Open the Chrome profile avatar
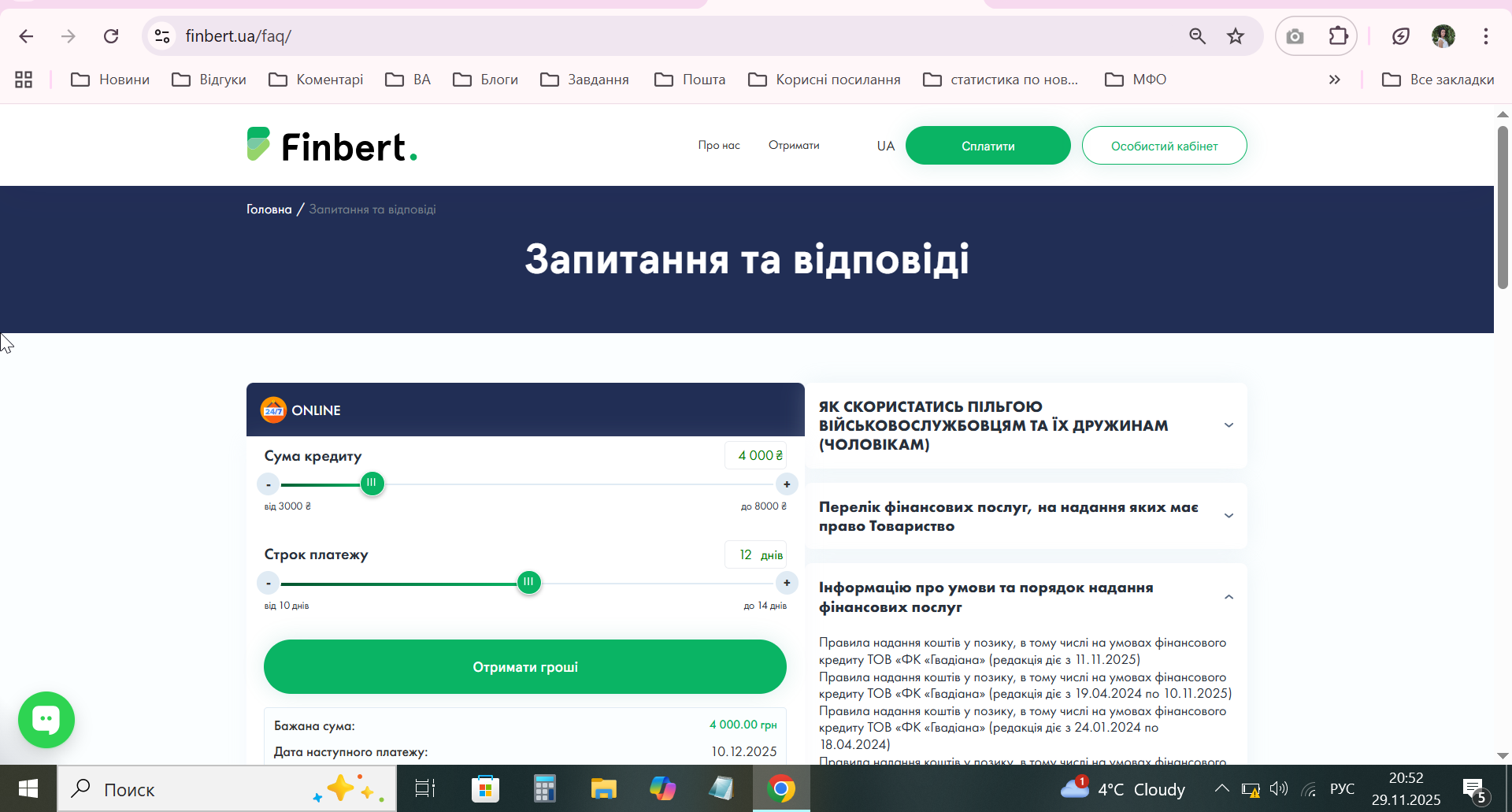 click(x=1443, y=36)
